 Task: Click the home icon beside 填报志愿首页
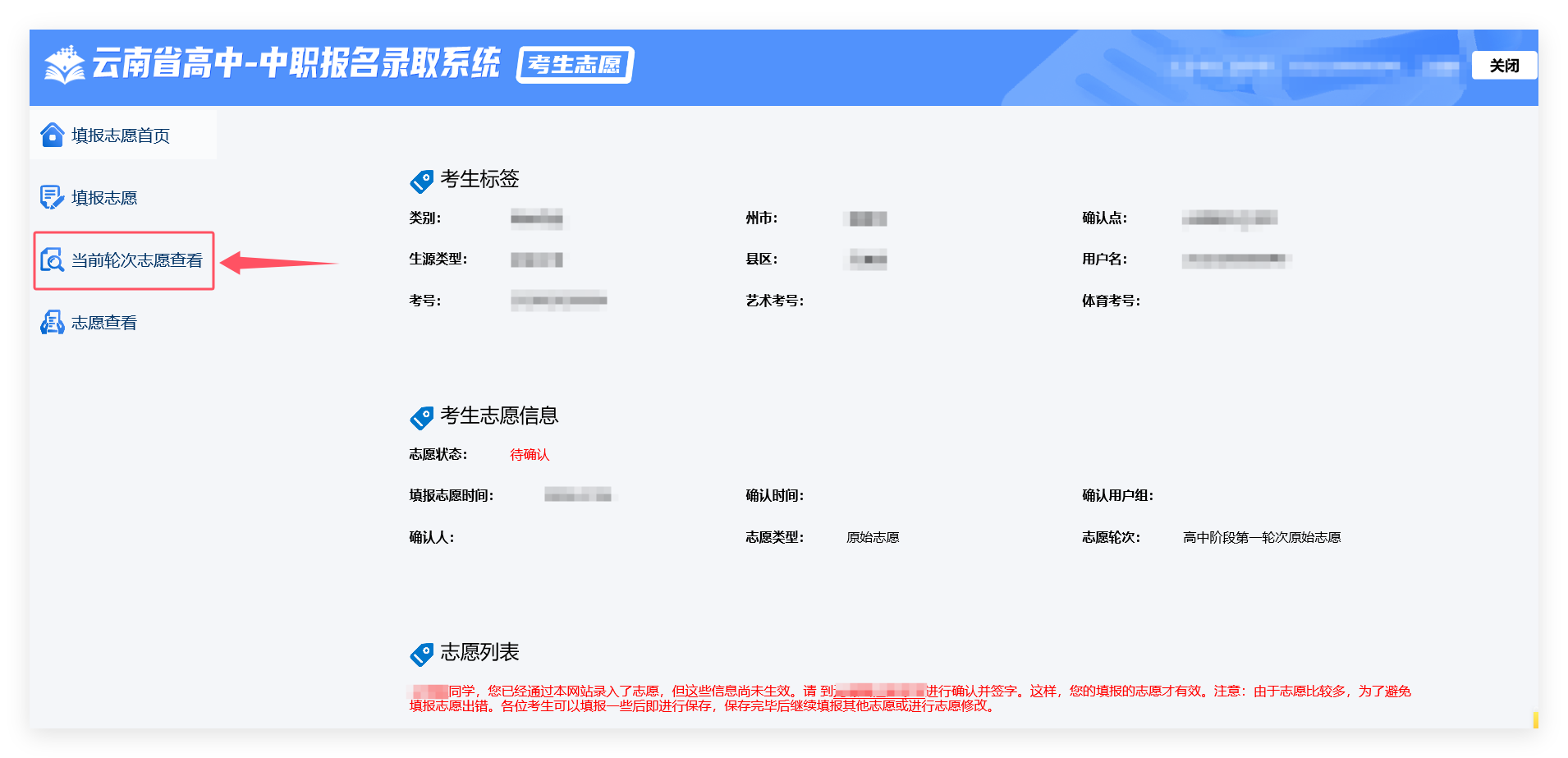52,135
